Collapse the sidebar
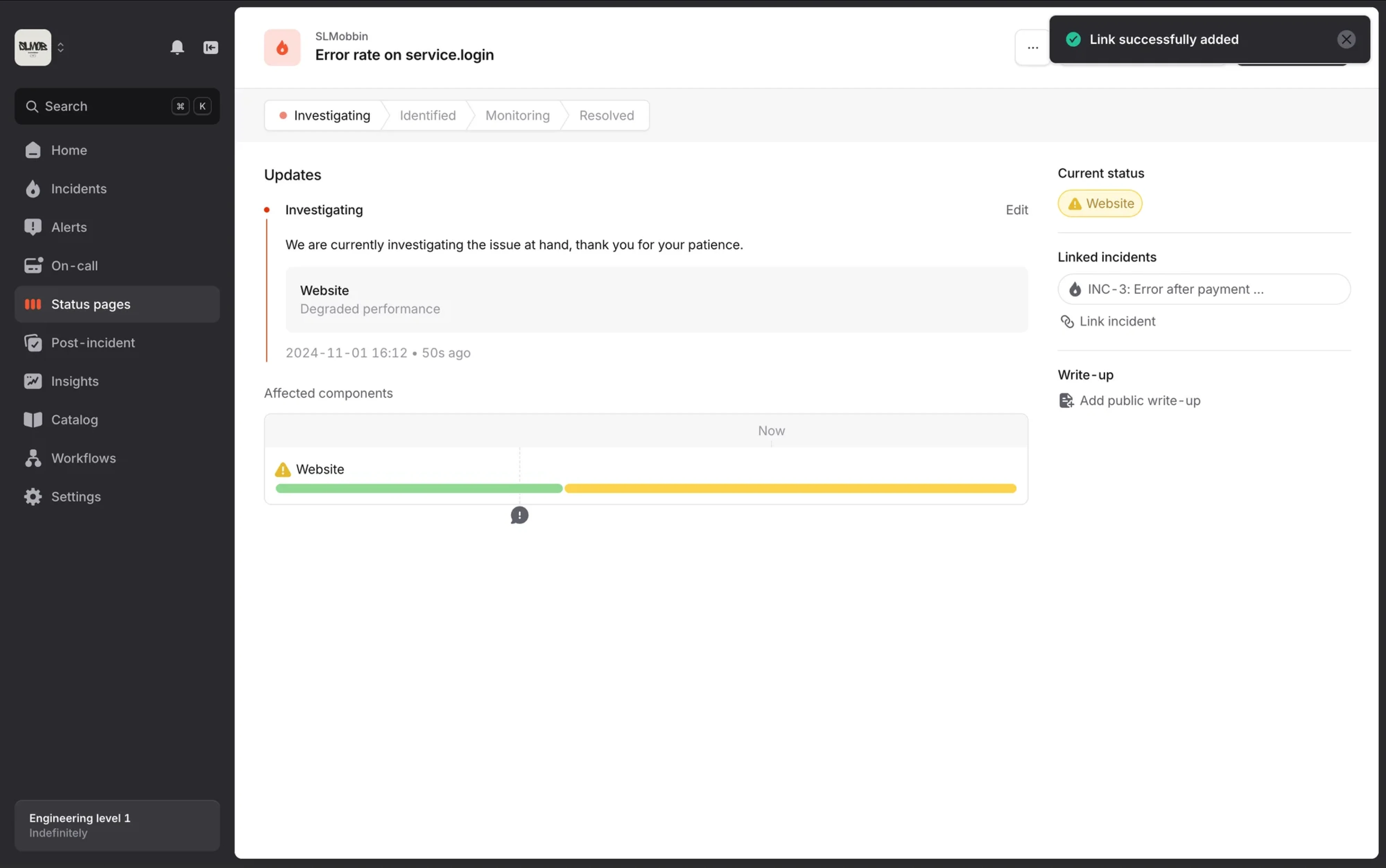 pos(211,47)
